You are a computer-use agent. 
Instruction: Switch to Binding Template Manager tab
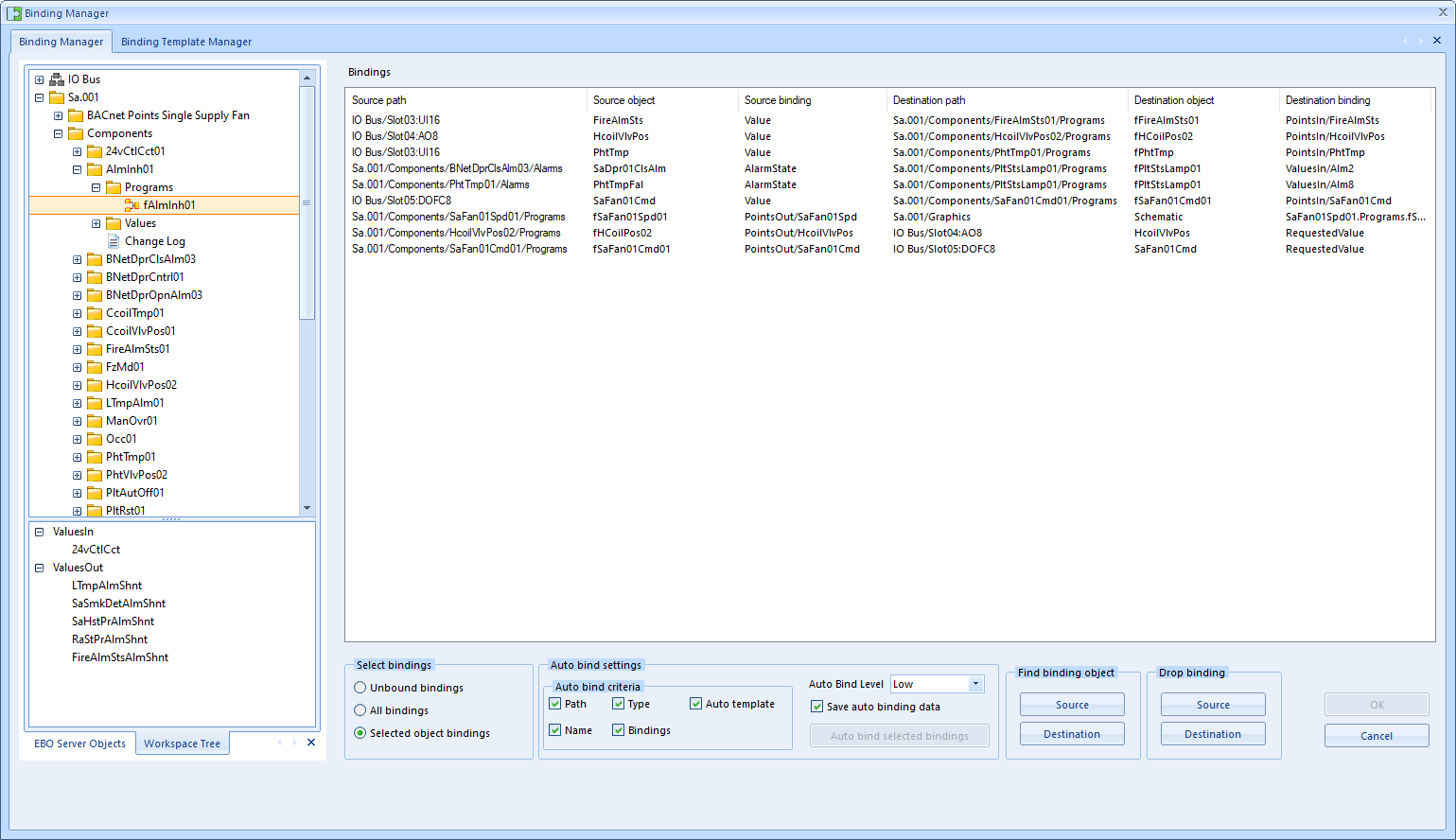point(186,42)
